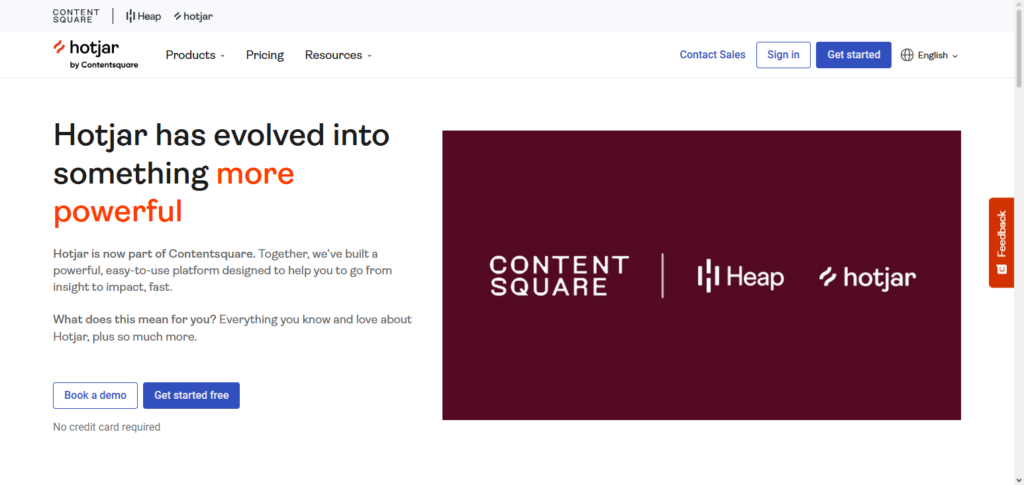The height and width of the screenshot is (485, 1024).
Task: Click Get started in the header
Action: (853, 55)
